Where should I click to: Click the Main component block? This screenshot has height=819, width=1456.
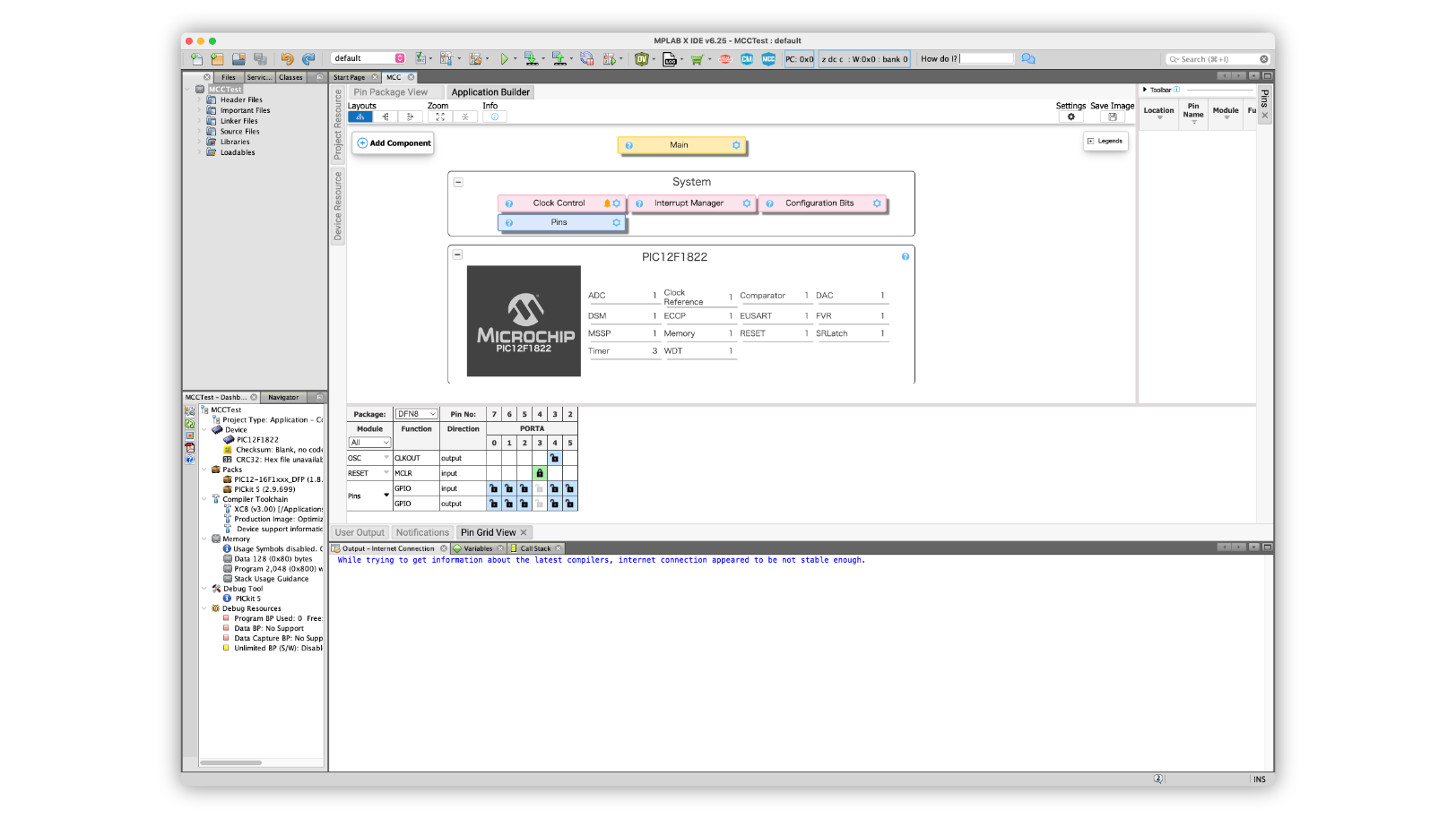(681, 145)
